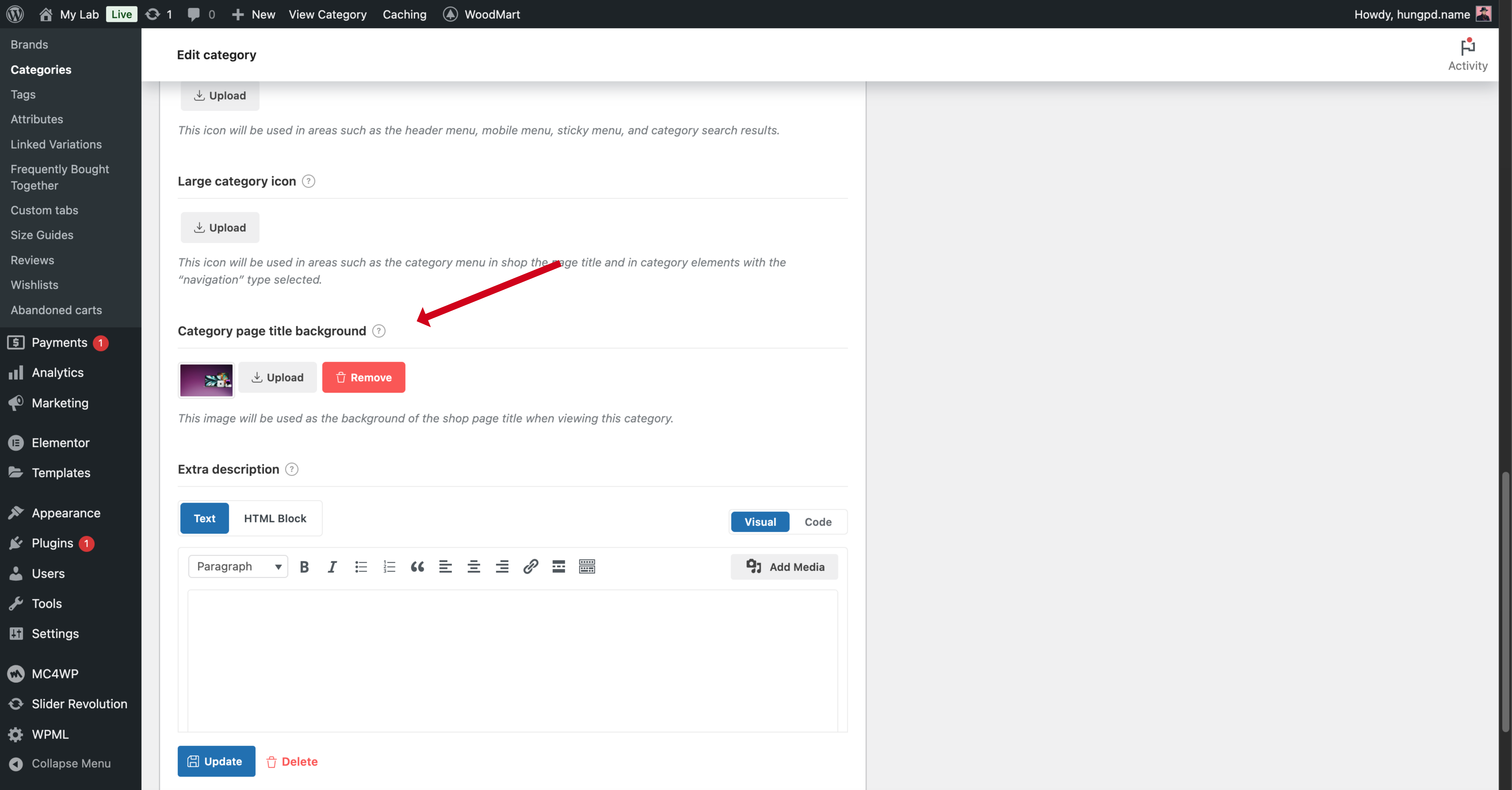Click the Add Media button

784,567
